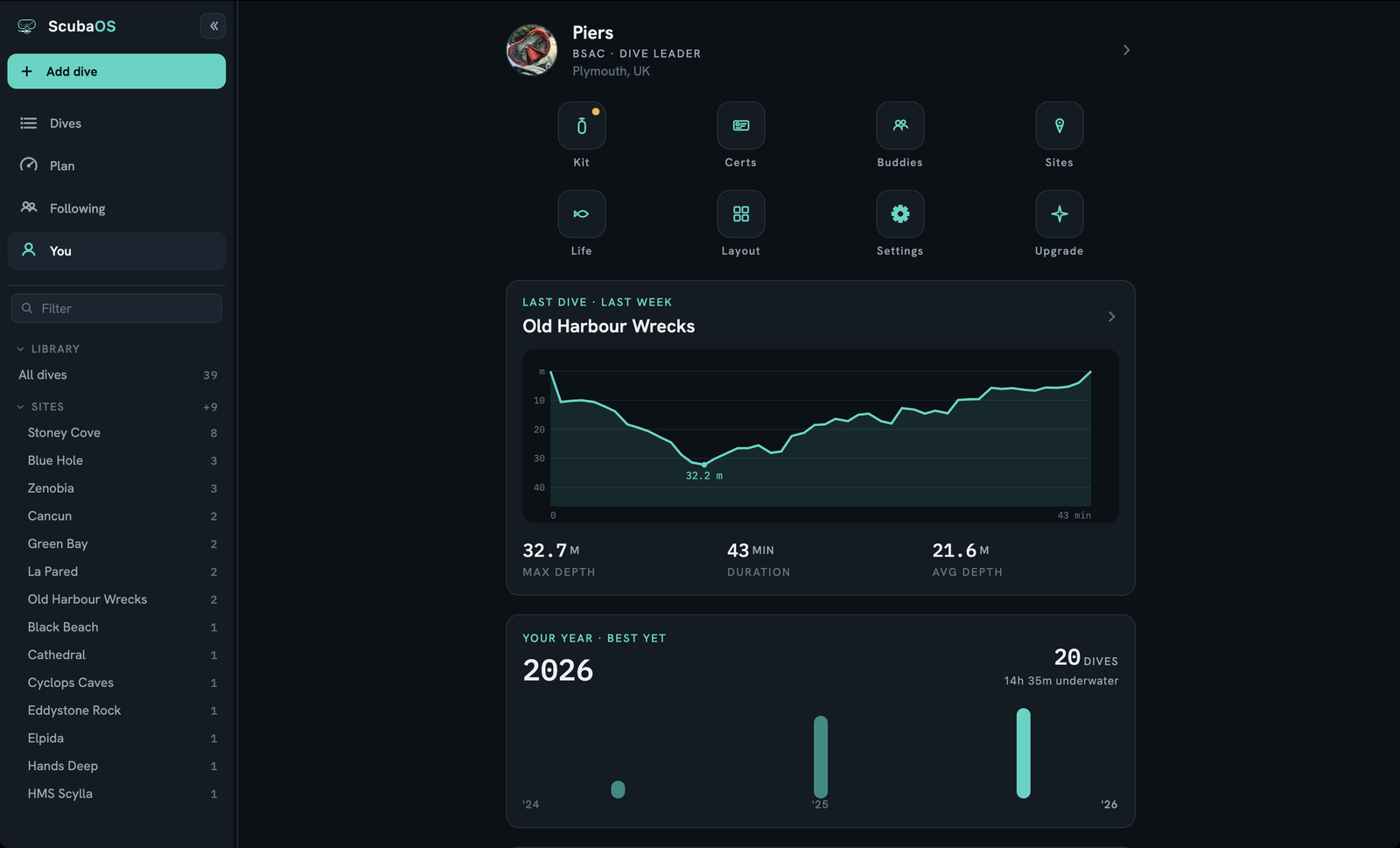Image resolution: width=1400 pixels, height=848 pixels.
Task: Click the 32.2 m deepest point marker
Action: [x=704, y=465]
